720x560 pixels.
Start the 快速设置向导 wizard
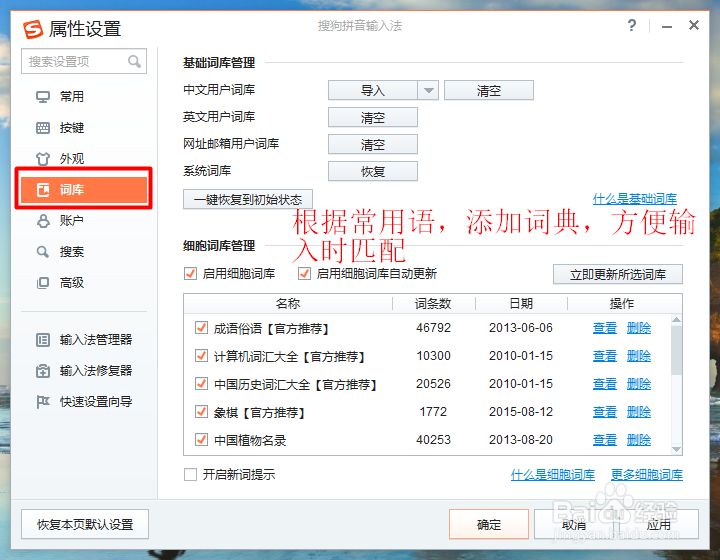coord(96,402)
